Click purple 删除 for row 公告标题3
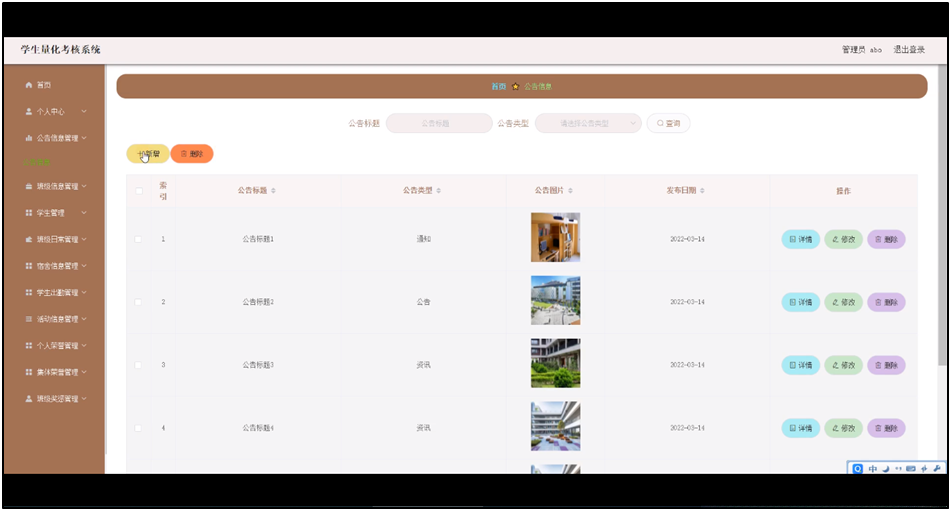This screenshot has height=511, width=951. tap(886, 365)
